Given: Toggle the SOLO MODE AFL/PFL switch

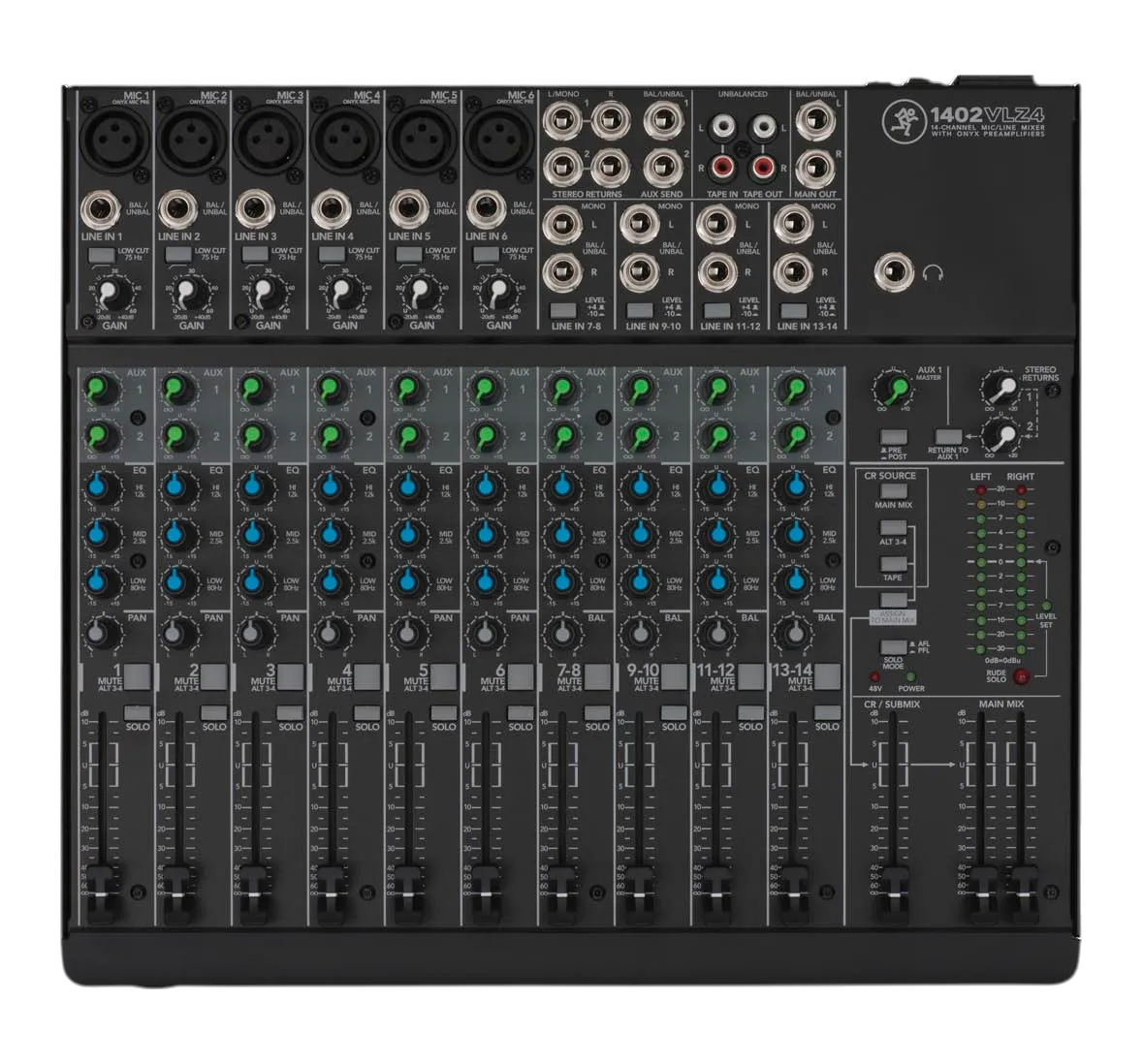Looking at the screenshot, I should 894,647.
